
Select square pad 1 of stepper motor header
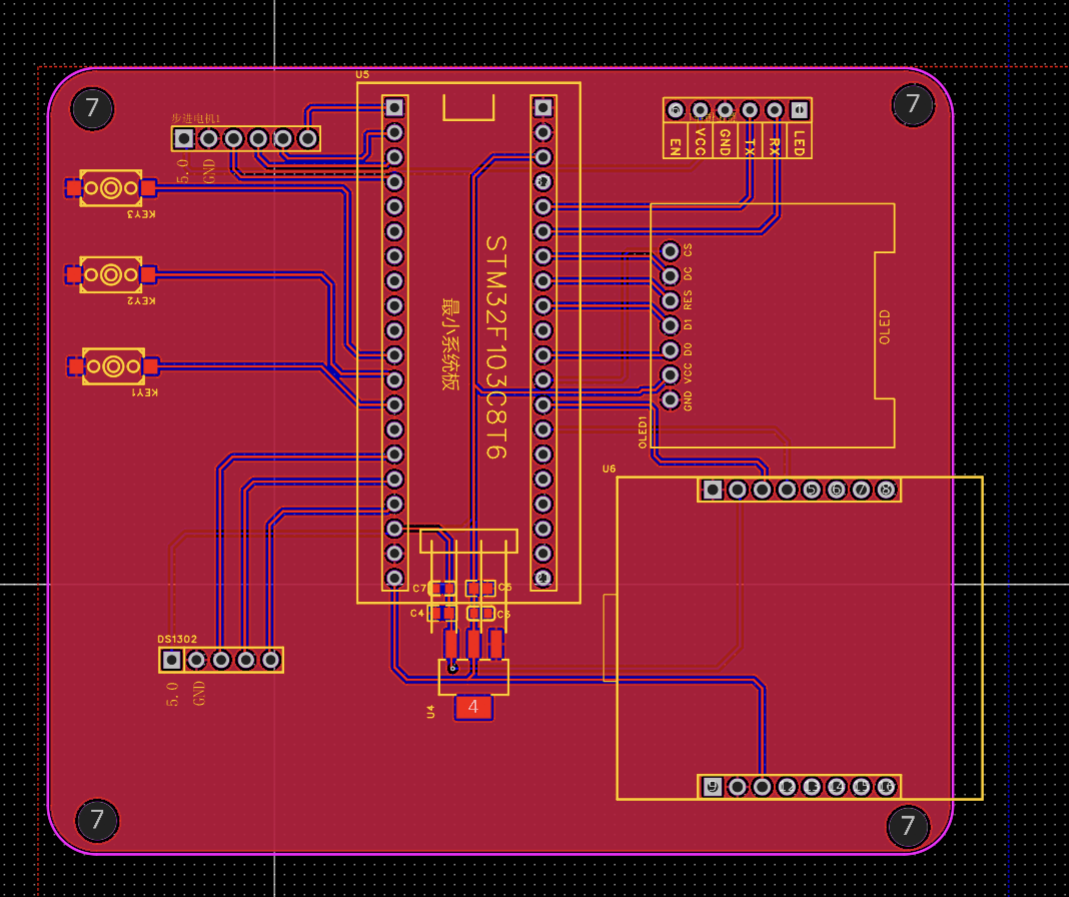click(x=183, y=139)
